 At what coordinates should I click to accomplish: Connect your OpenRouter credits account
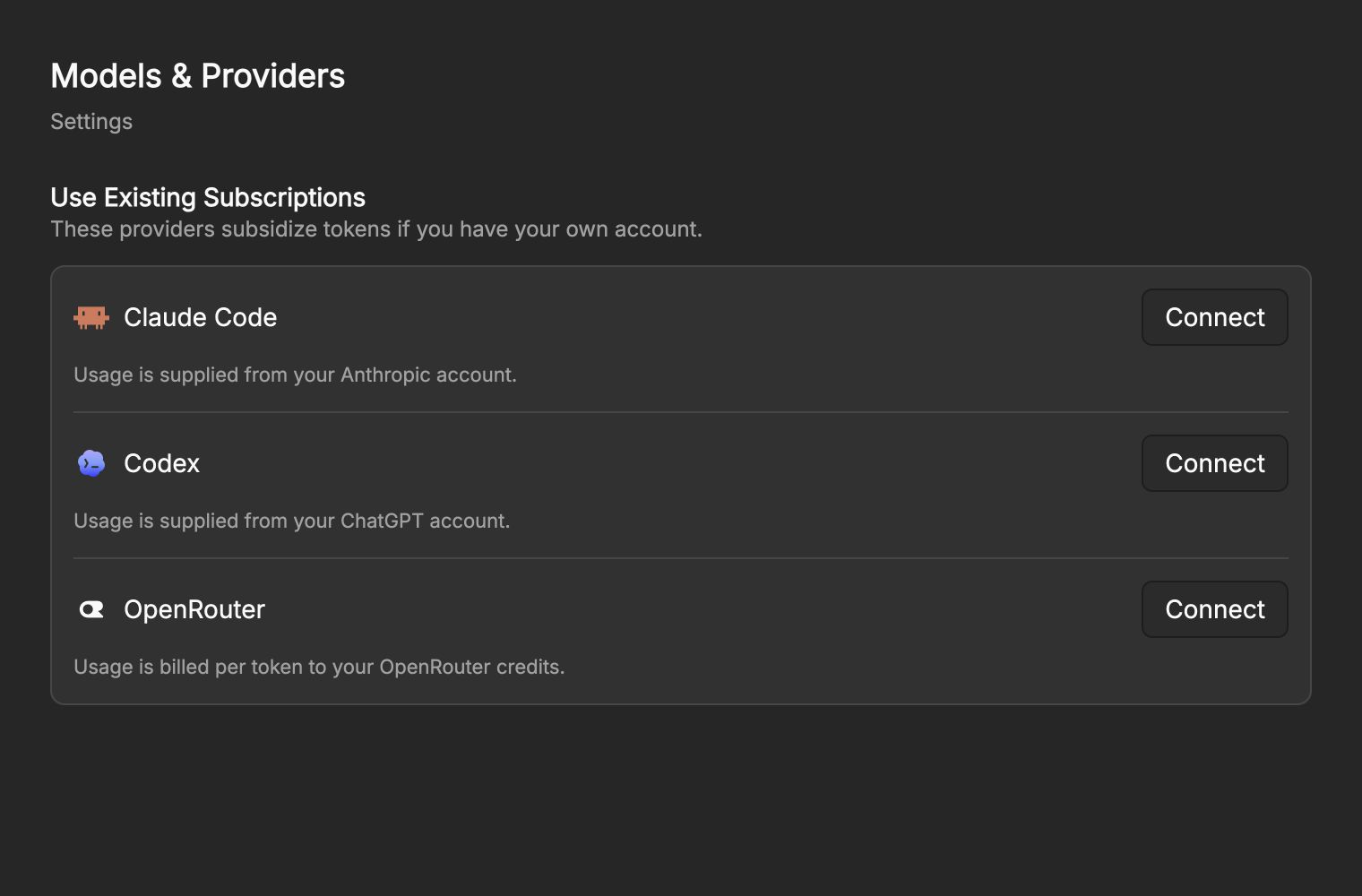1214,609
